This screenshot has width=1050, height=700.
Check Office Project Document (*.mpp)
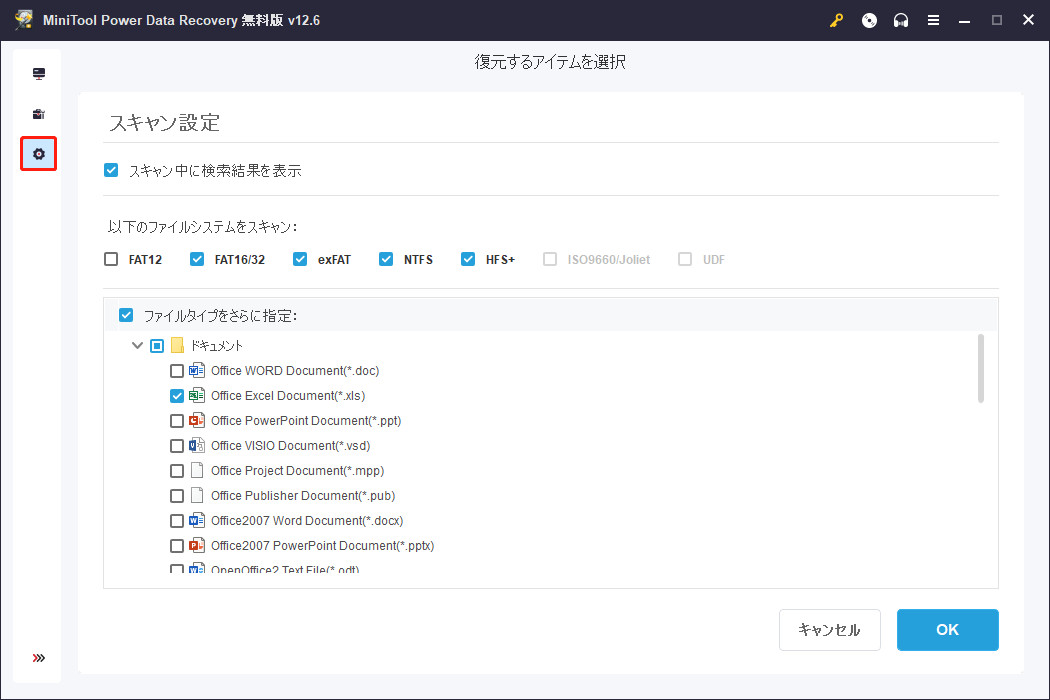pyautogui.click(x=177, y=471)
